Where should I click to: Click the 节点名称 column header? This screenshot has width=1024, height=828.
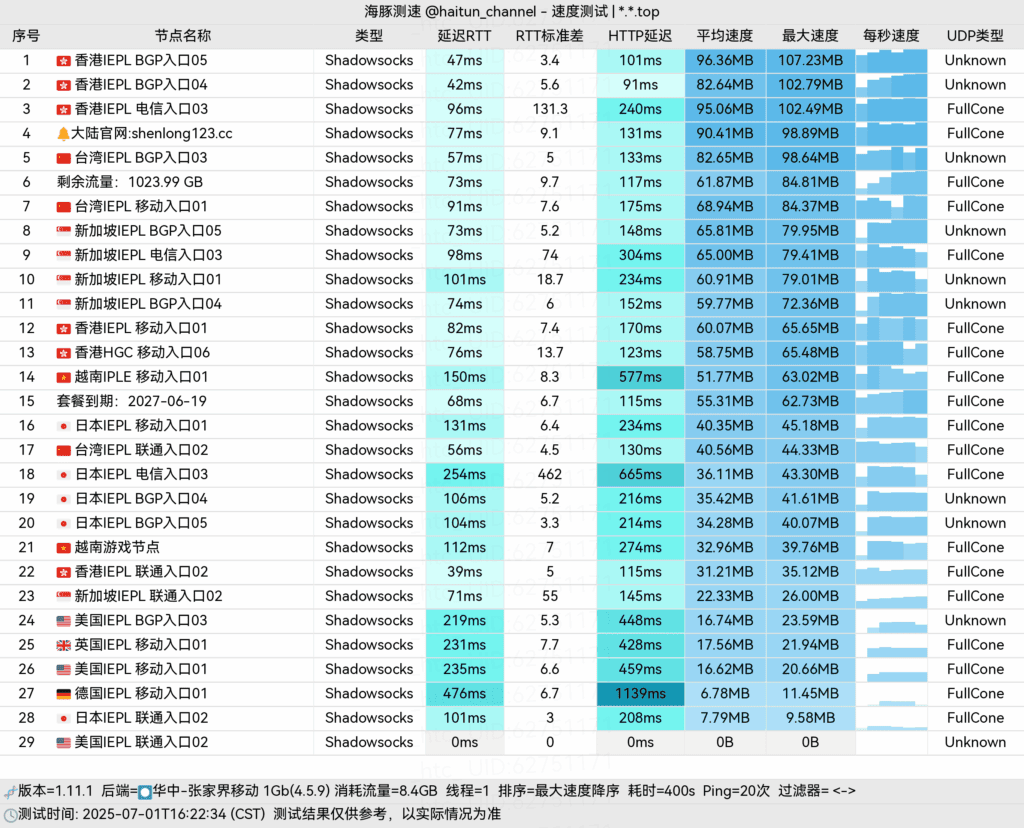[x=183, y=36]
